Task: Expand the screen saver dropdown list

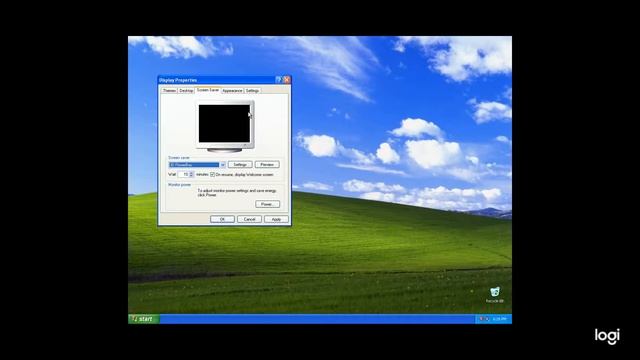Action: coord(223,165)
